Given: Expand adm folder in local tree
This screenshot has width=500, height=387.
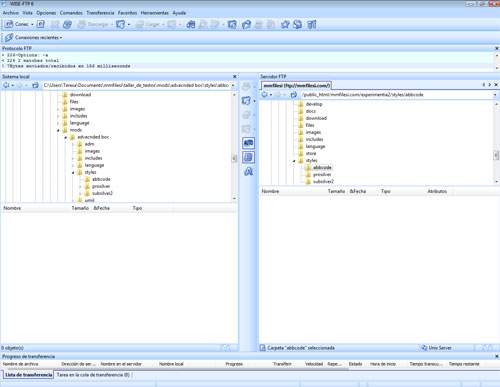Looking at the screenshot, I should tap(73, 144).
